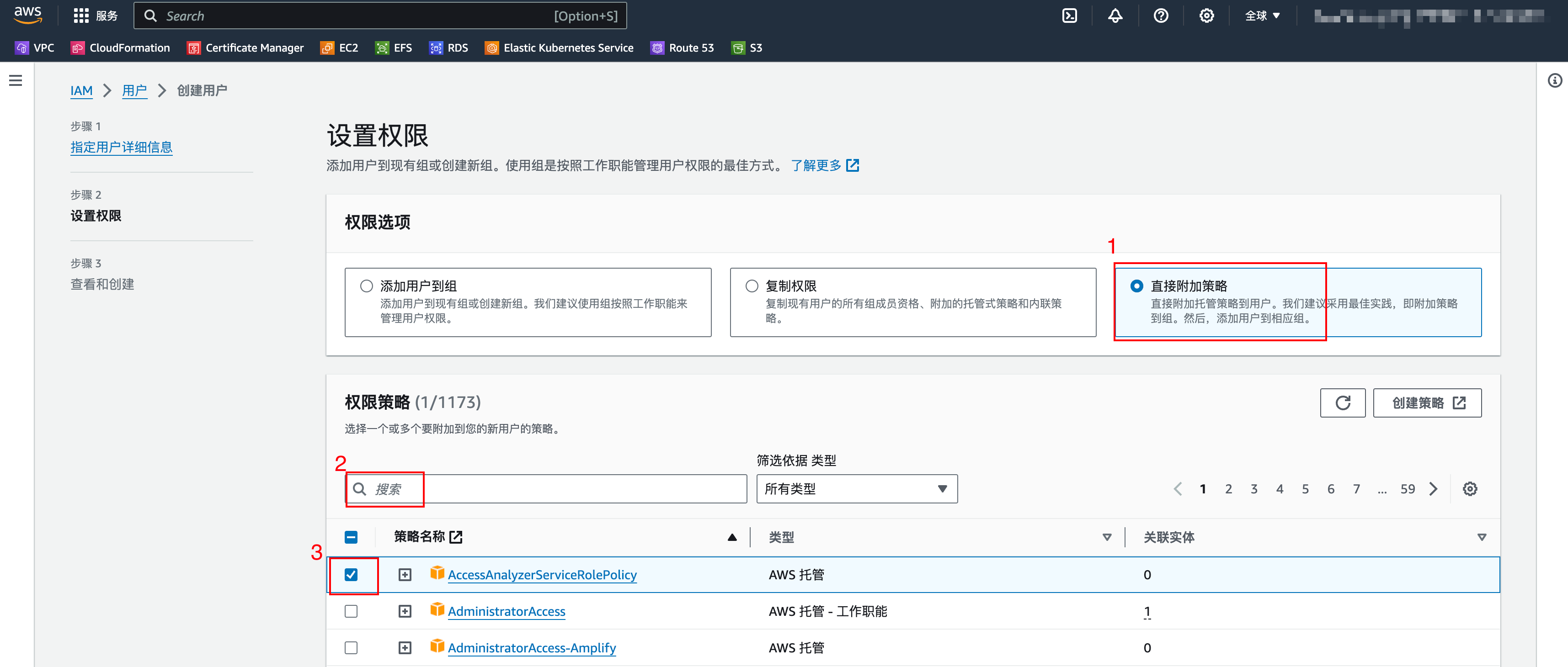Click the AdministratorAccess policy cube icon
Image resolution: width=1568 pixels, height=667 pixels.
point(437,610)
